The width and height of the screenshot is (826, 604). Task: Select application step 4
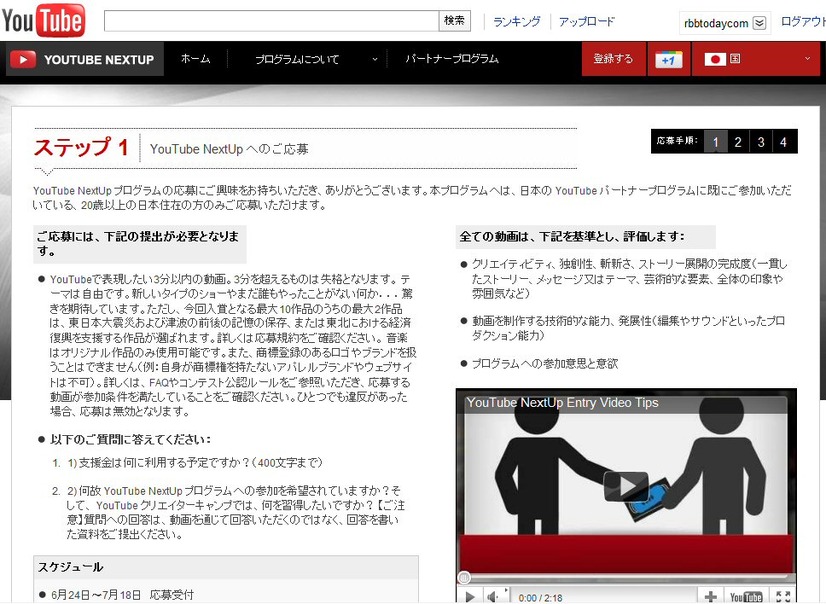[783, 142]
